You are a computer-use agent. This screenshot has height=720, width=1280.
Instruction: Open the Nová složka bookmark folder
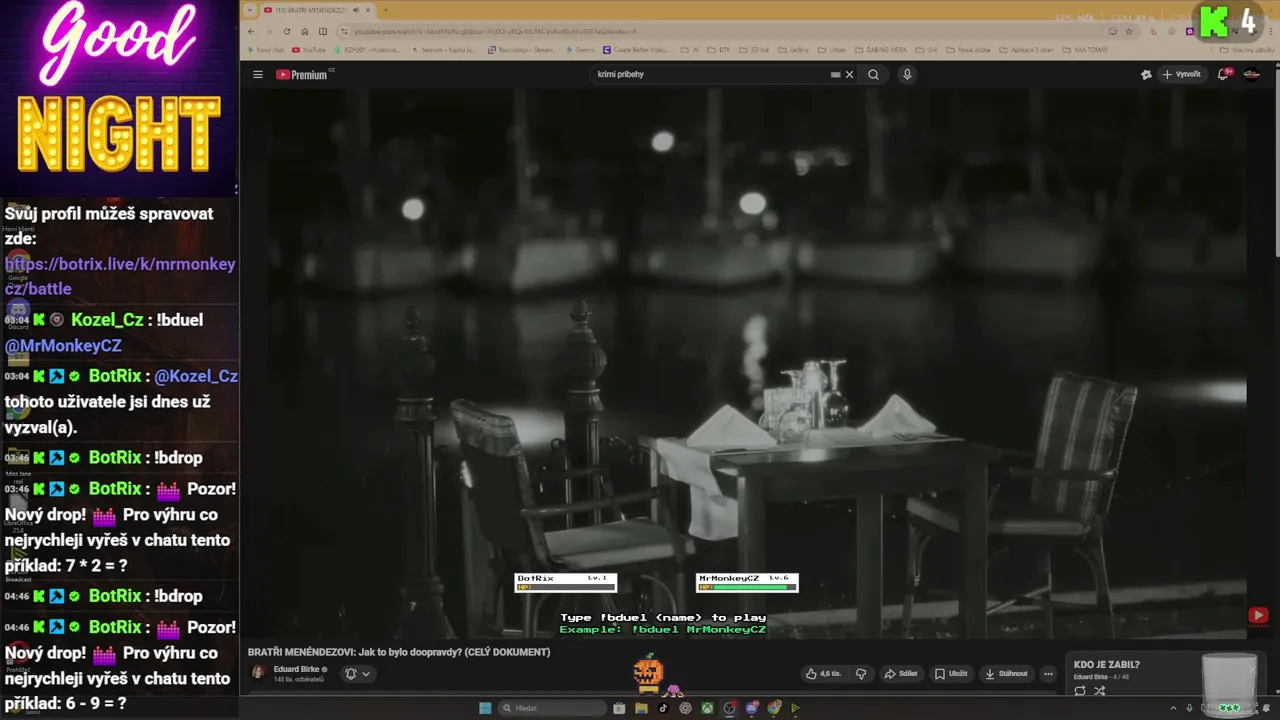[968, 50]
